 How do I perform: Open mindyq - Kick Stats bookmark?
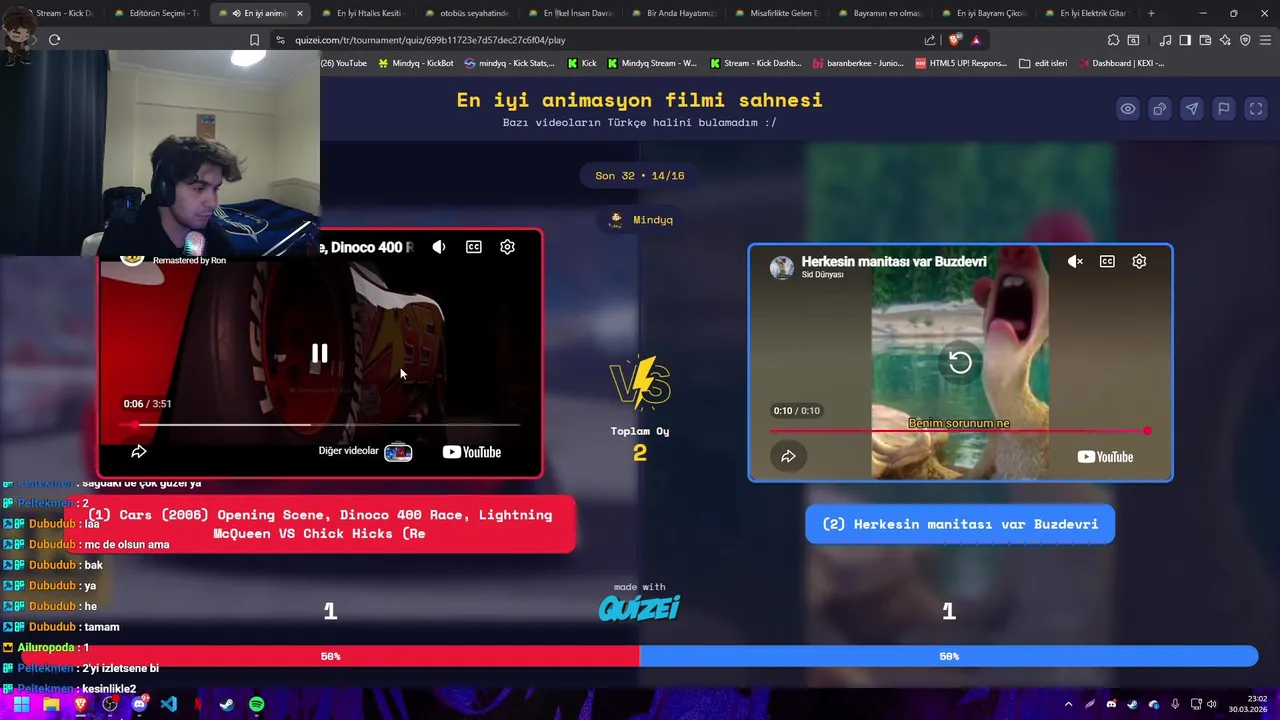click(509, 63)
